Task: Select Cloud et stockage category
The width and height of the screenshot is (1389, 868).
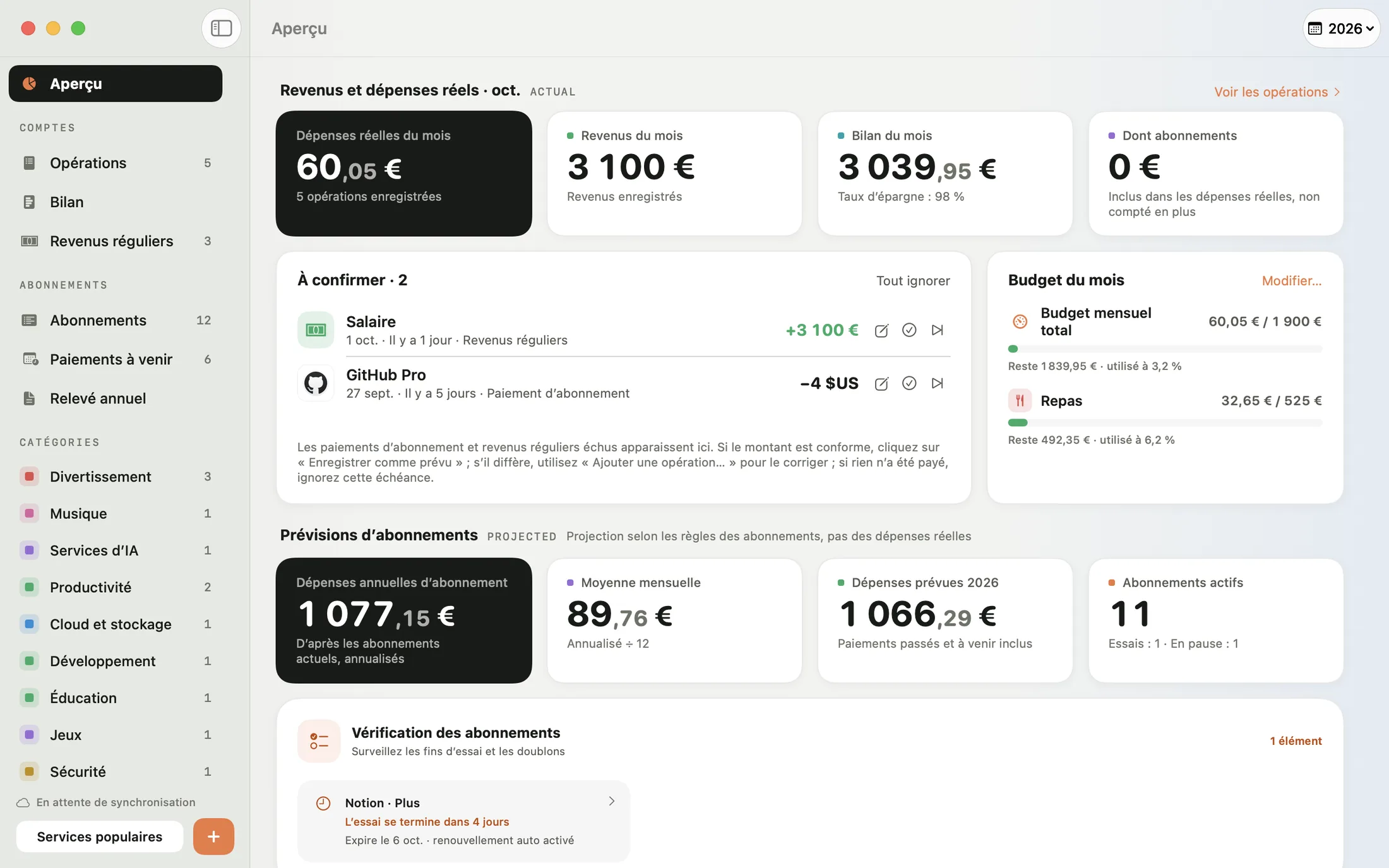Action: [116, 624]
